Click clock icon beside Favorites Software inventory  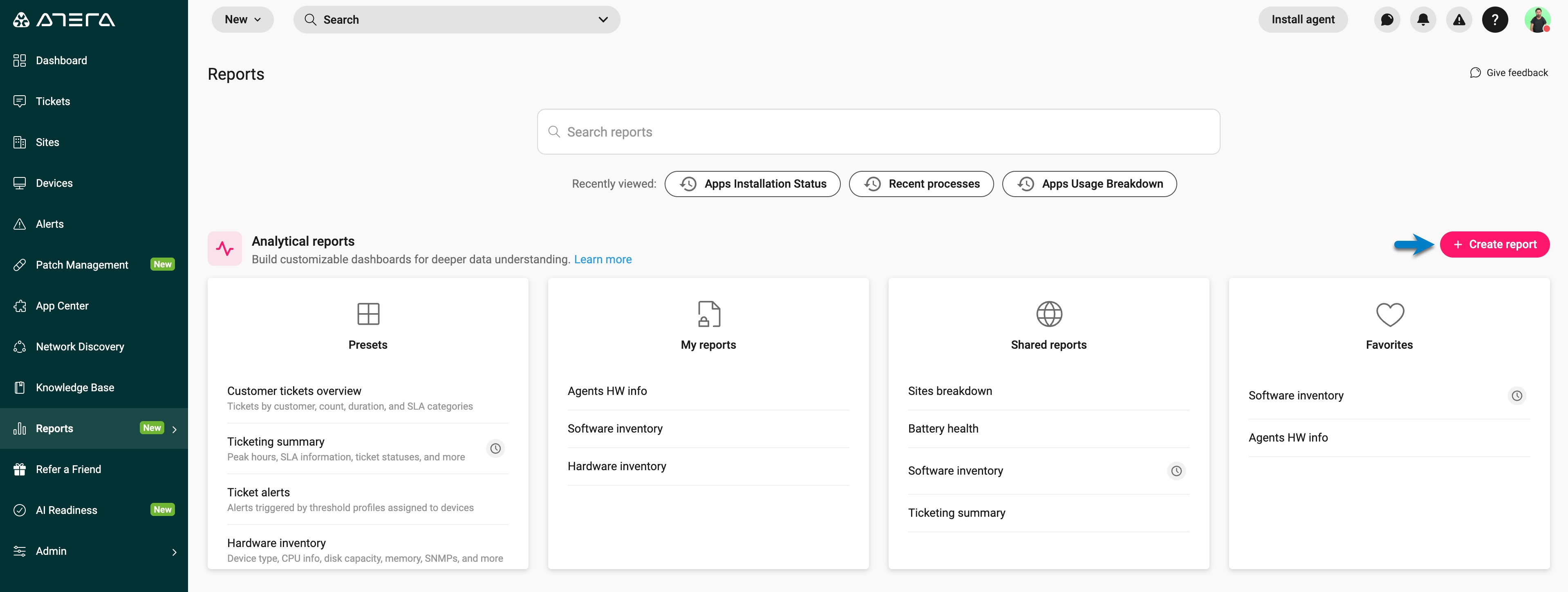[x=1517, y=396]
